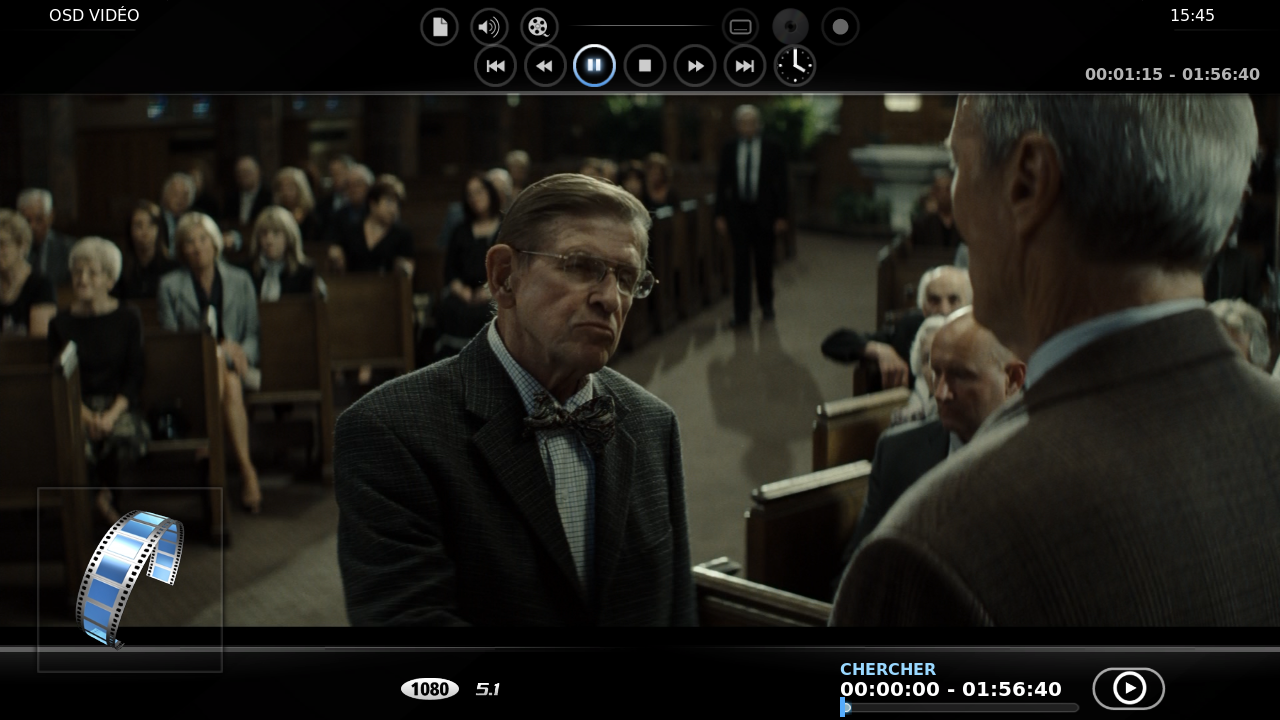Click the record circle button
Screen dimensions: 1280x720
tap(840, 27)
